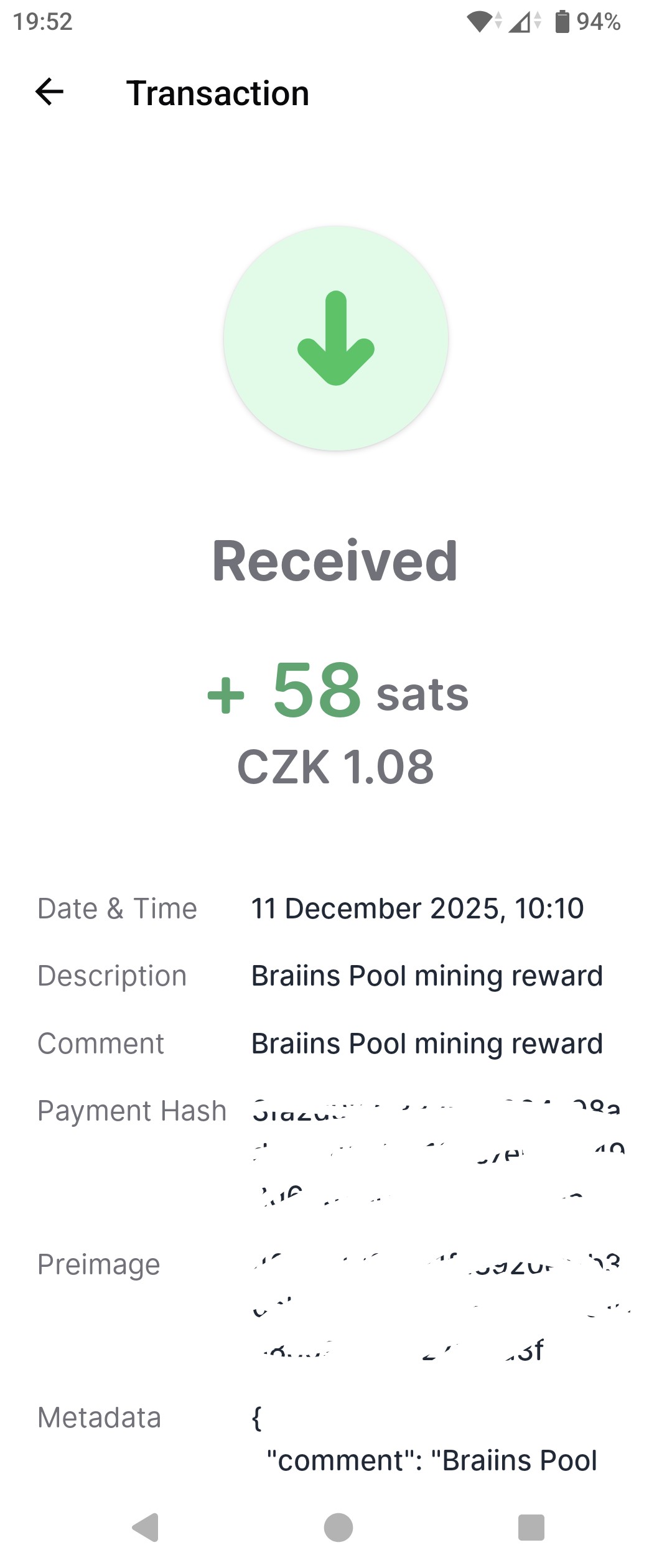Tap the clock time in status bar
The height and width of the screenshot is (1568, 672).
click(43, 22)
